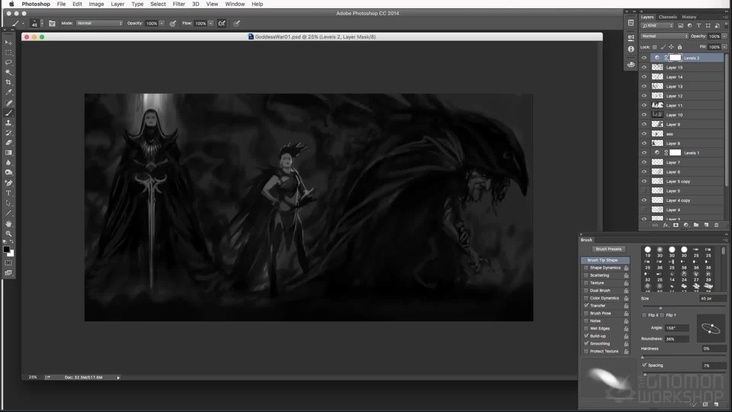Open the fx layer styles menu
Viewport: 732px width, 412px height.
pyautogui.click(x=666, y=225)
